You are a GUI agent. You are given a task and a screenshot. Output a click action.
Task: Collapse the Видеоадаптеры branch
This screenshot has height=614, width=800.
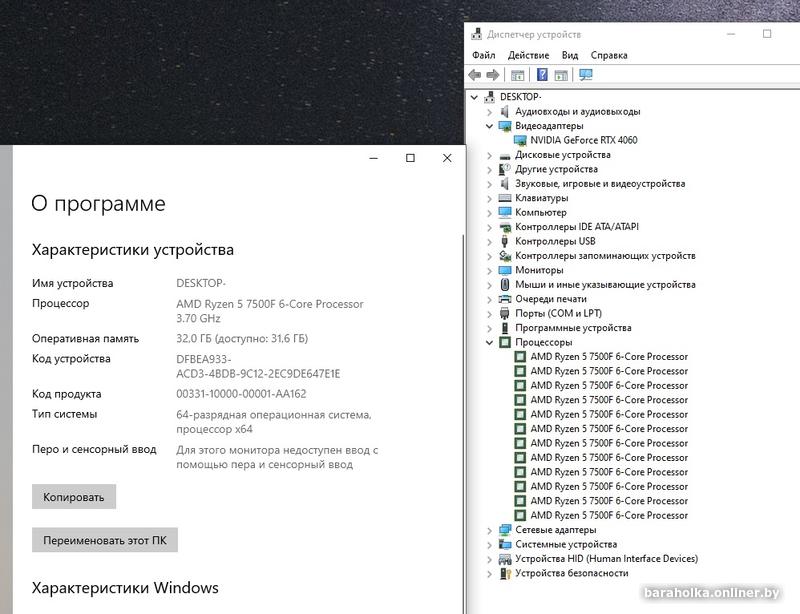coord(489,126)
